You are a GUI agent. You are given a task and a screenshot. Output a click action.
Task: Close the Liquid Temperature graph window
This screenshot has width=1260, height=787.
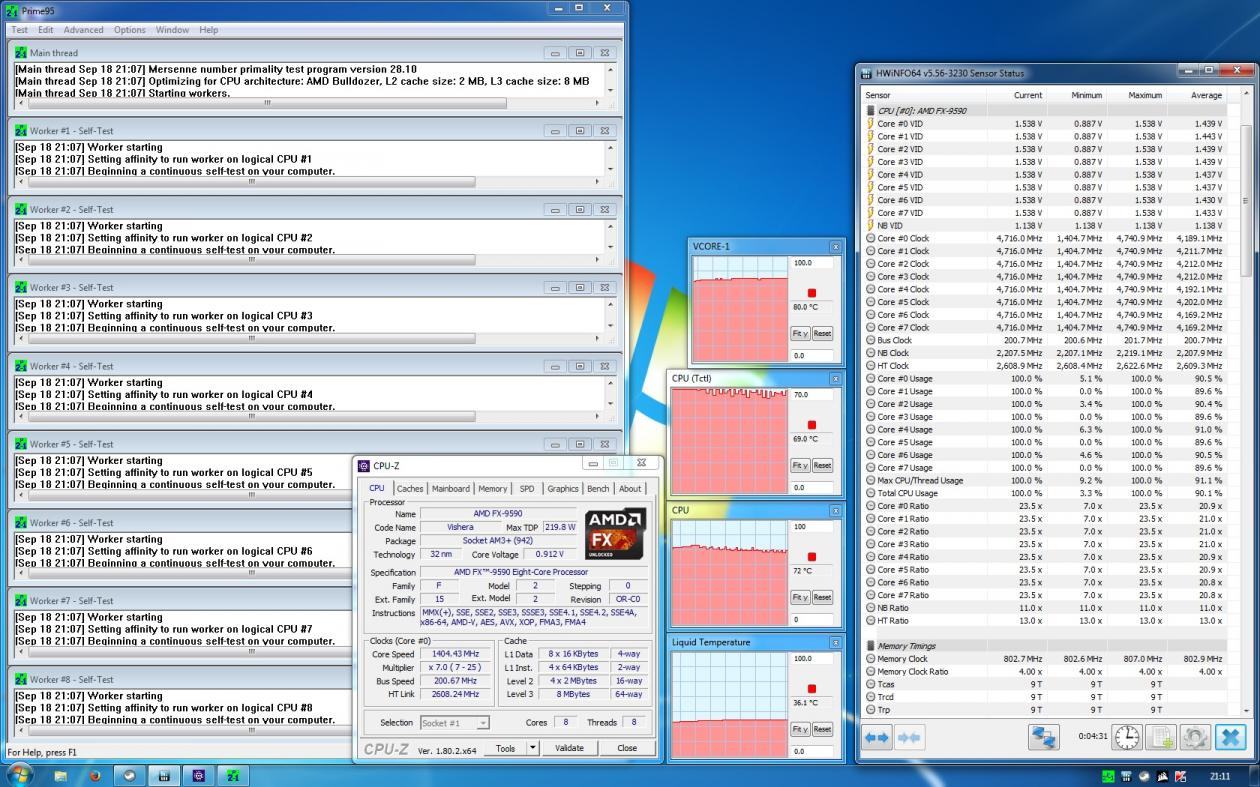pyautogui.click(x=835, y=642)
